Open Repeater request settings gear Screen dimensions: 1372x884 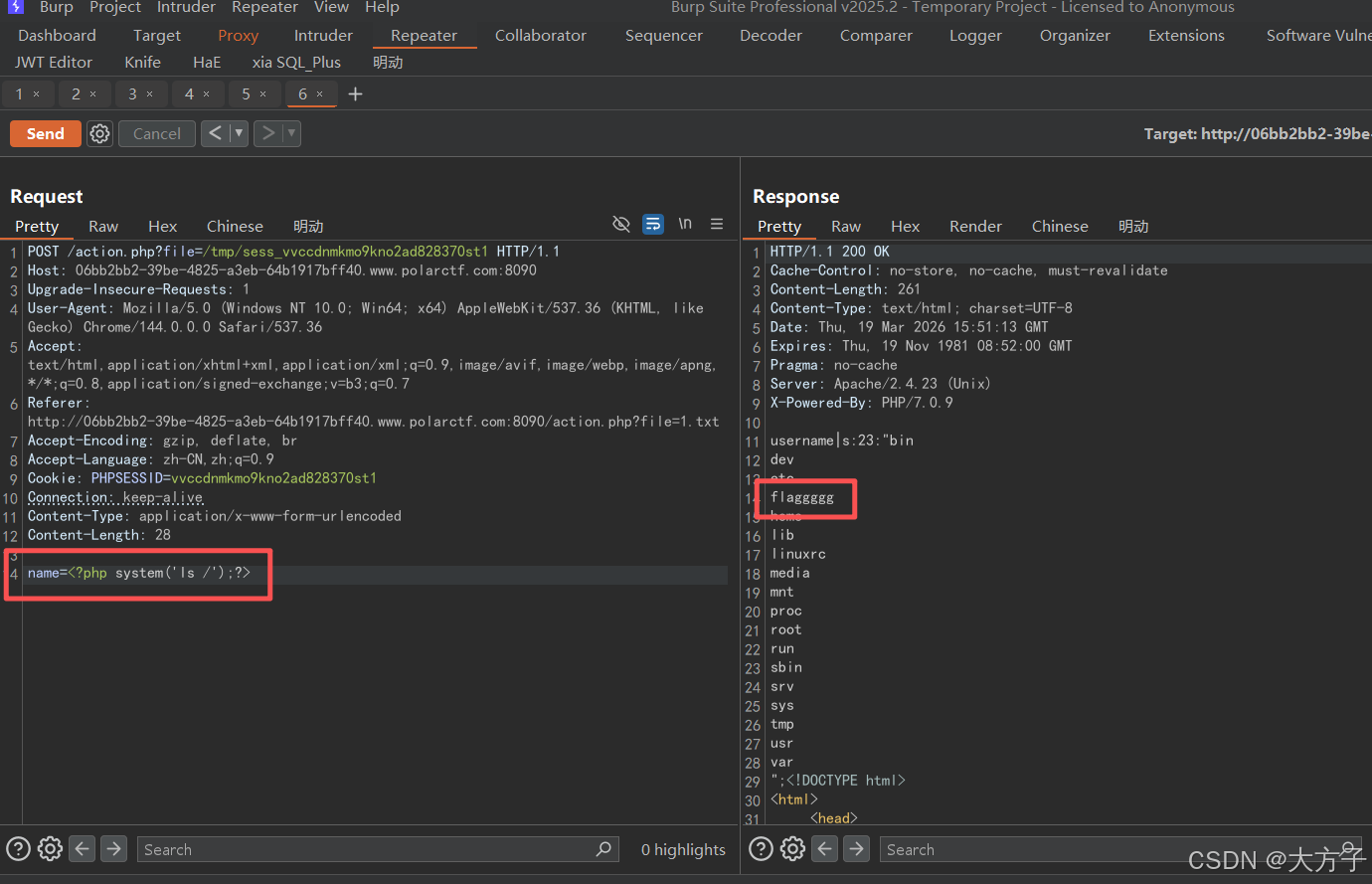(x=99, y=133)
